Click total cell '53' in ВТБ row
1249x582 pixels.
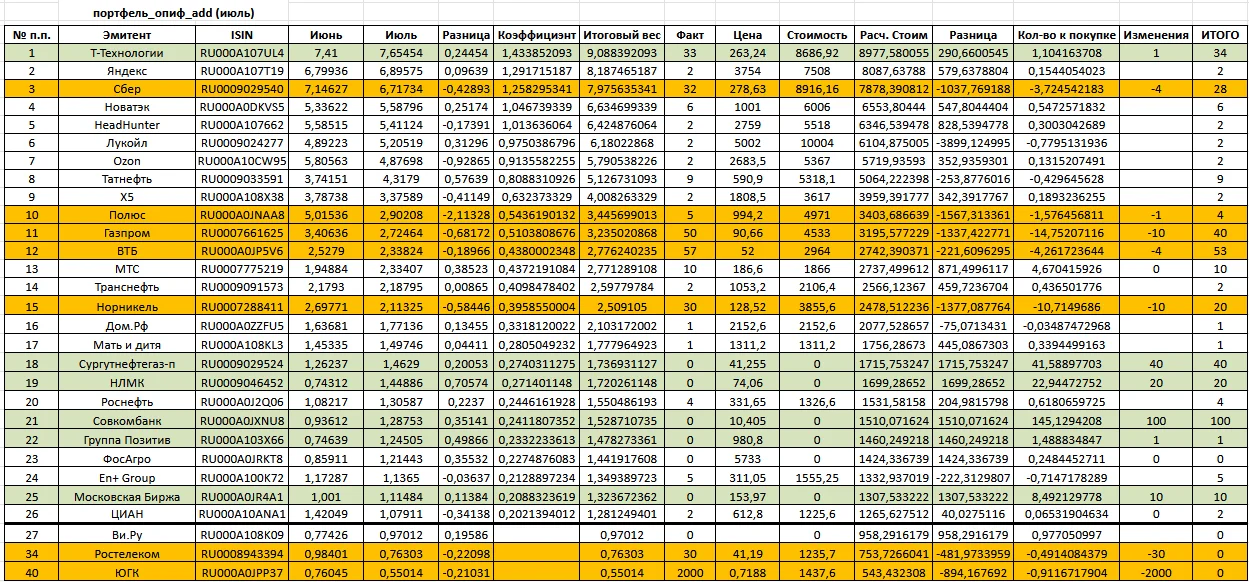[x=1220, y=251]
